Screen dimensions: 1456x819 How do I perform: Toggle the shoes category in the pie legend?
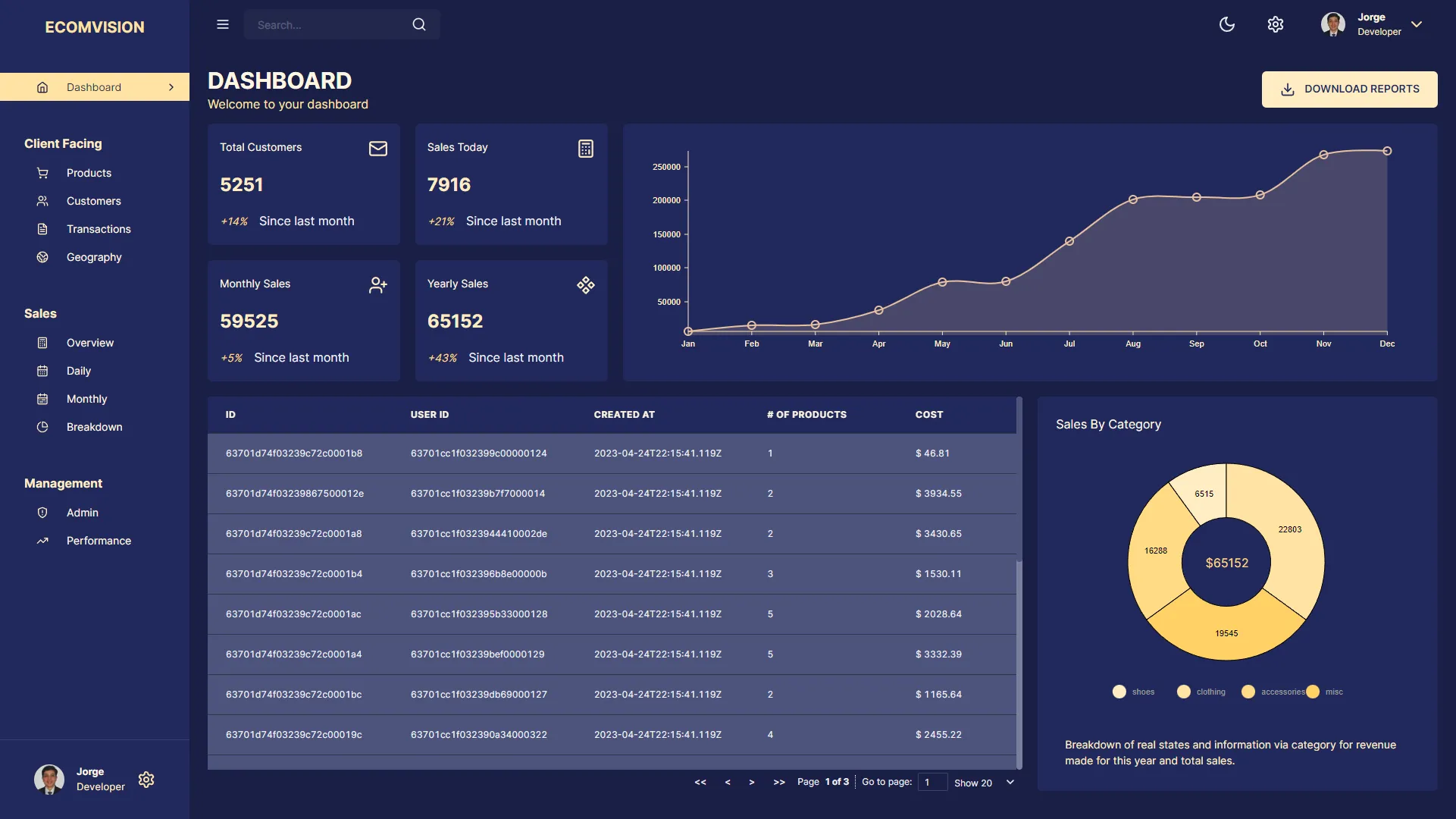click(x=1119, y=691)
